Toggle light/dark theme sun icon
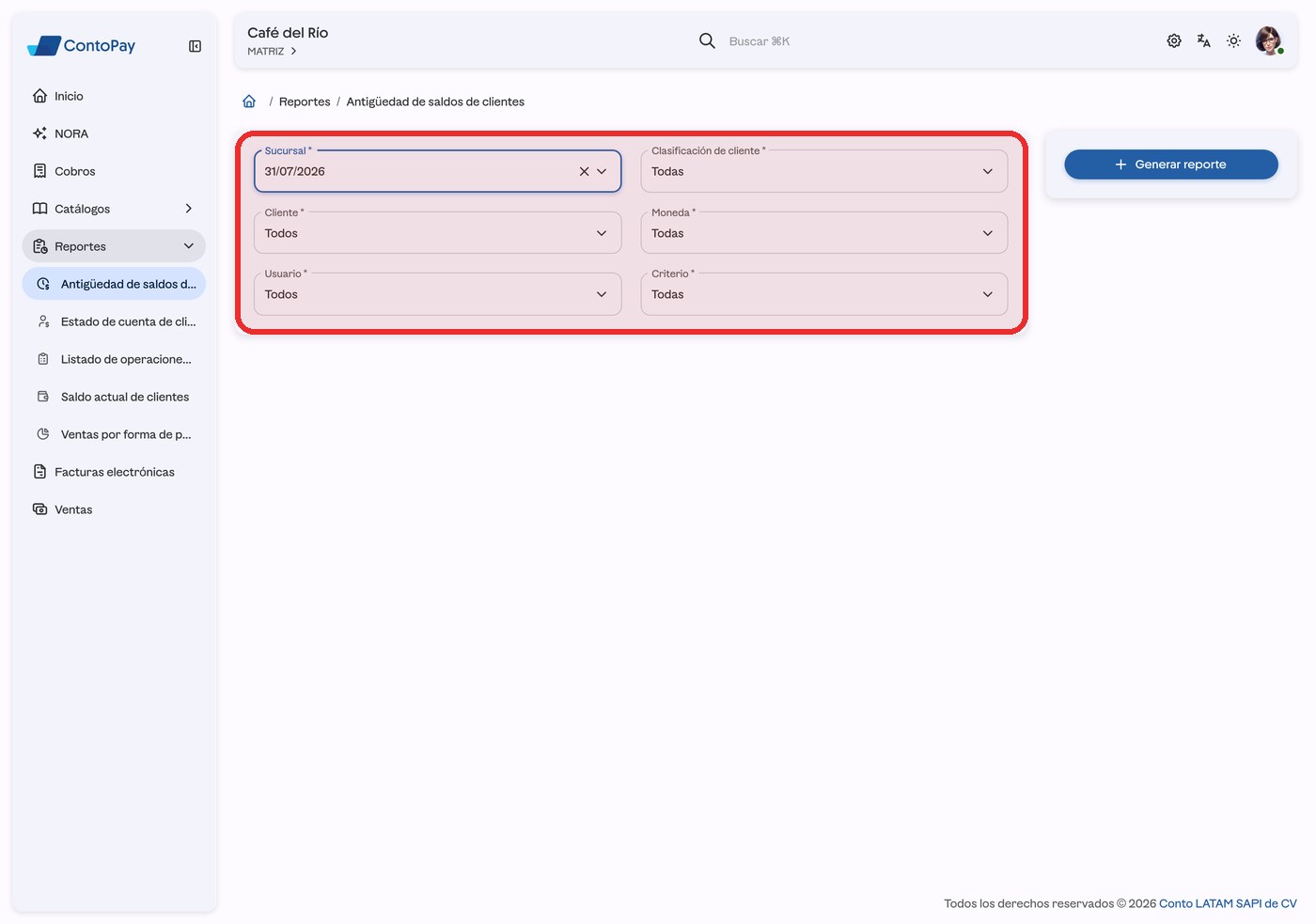 [x=1234, y=40]
